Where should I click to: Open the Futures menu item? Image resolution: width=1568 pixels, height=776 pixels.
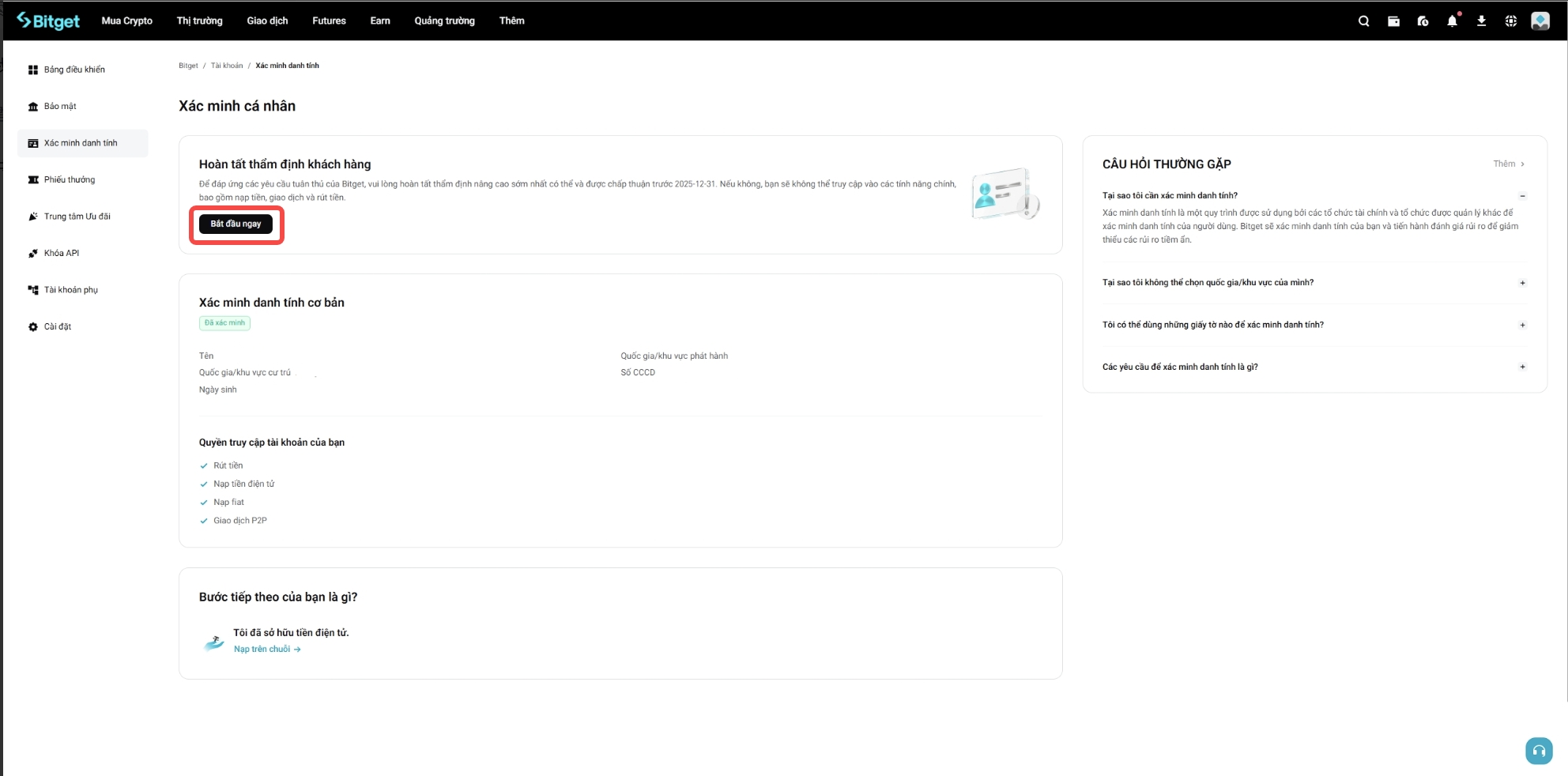[x=328, y=21]
